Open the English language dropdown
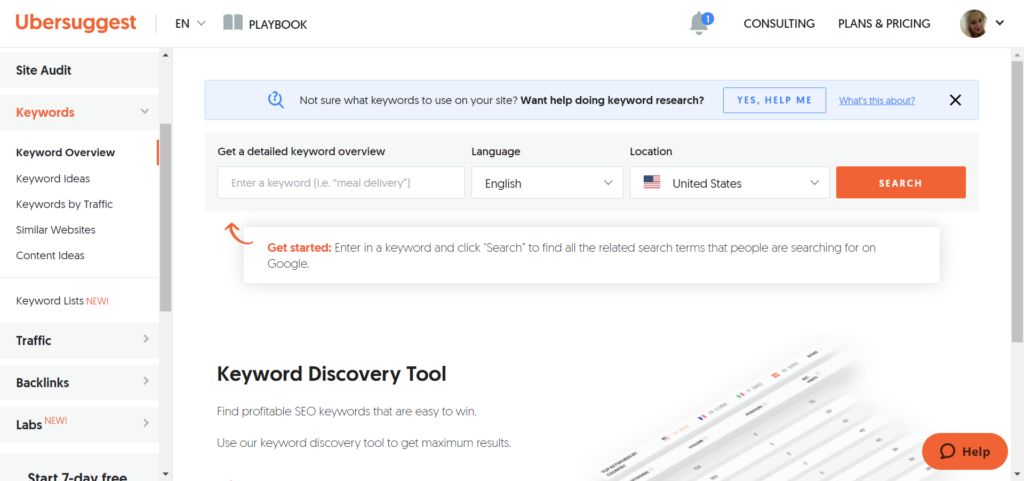1024x481 pixels. coord(547,183)
